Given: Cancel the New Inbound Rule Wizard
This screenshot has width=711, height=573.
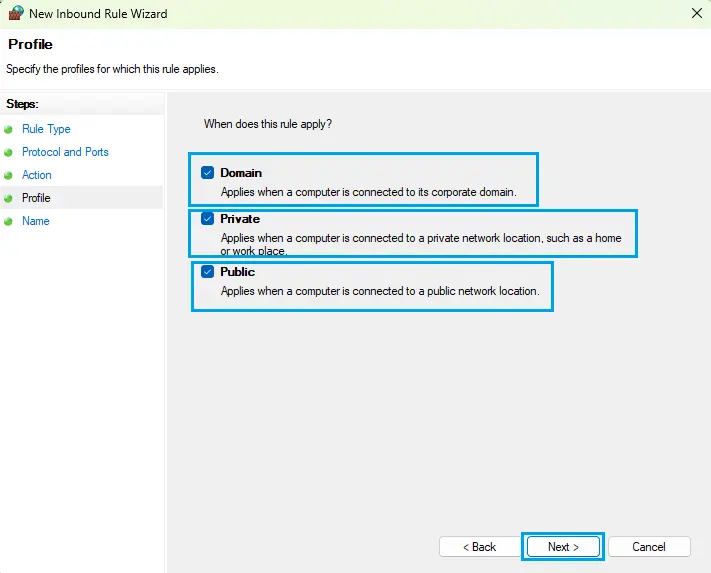Looking at the screenshot, I should tap(649, 547).
